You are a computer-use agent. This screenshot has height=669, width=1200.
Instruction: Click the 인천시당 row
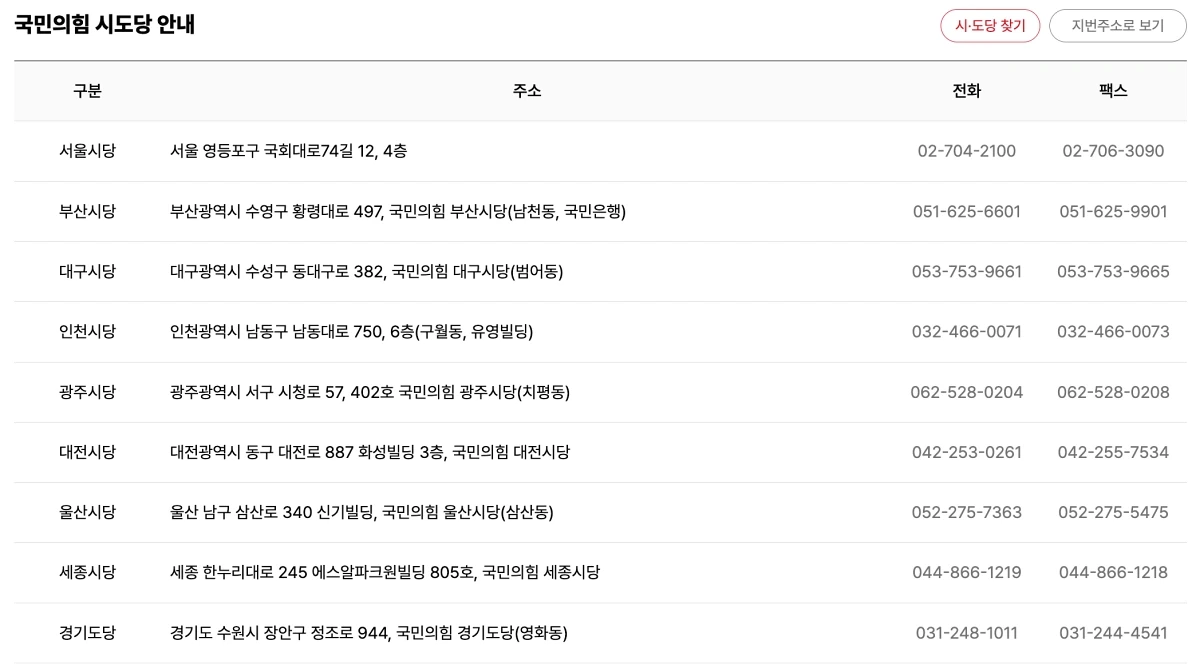[88, 331]
